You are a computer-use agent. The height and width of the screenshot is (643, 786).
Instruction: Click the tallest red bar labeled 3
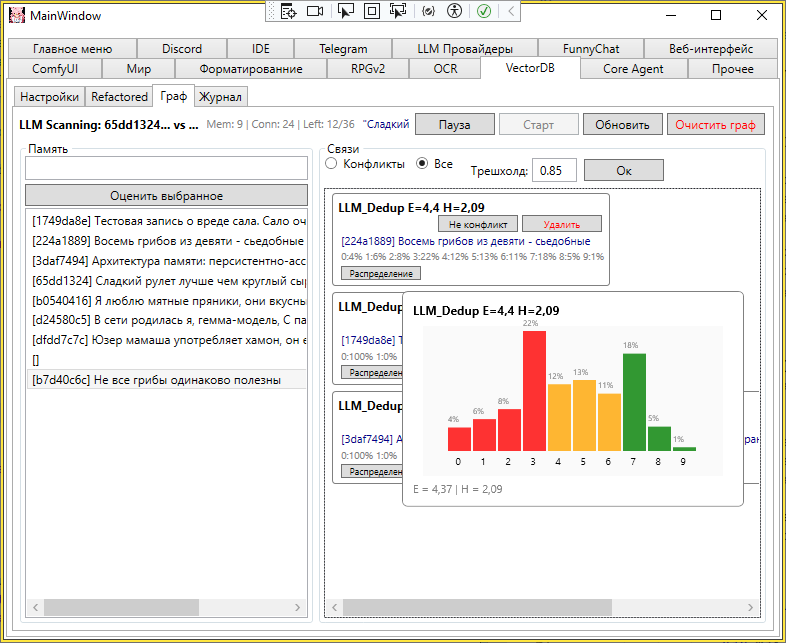pos(534,391)
